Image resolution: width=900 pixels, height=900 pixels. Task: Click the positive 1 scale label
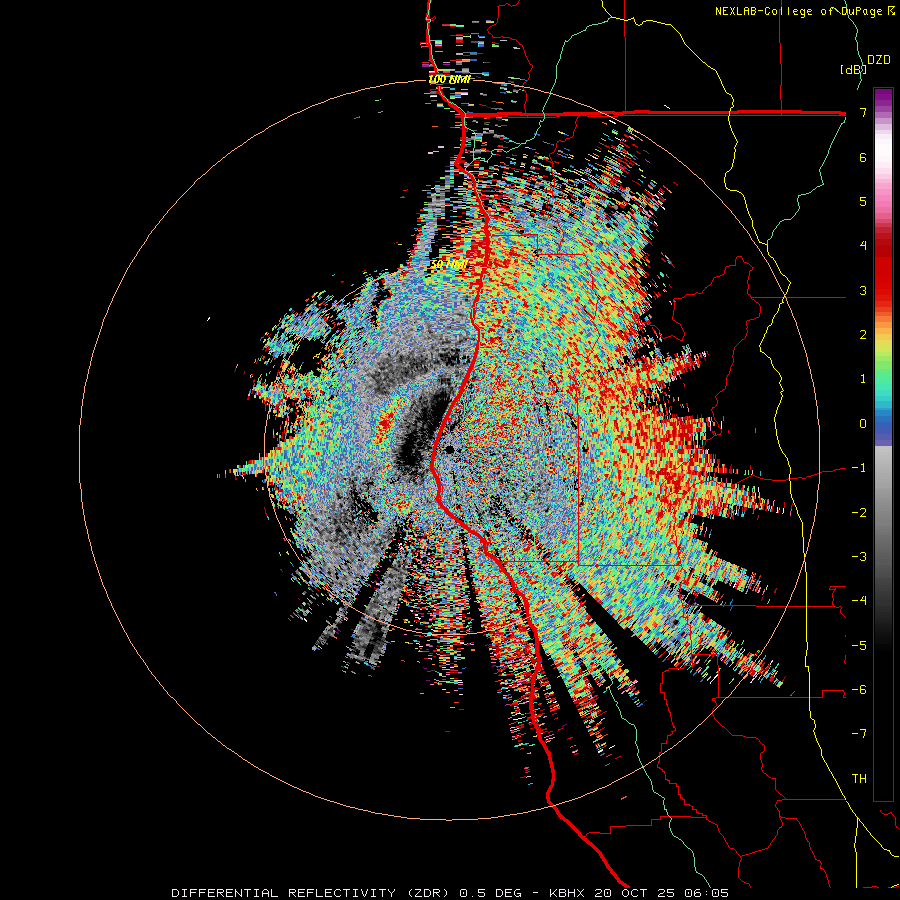tap(863, 379)
